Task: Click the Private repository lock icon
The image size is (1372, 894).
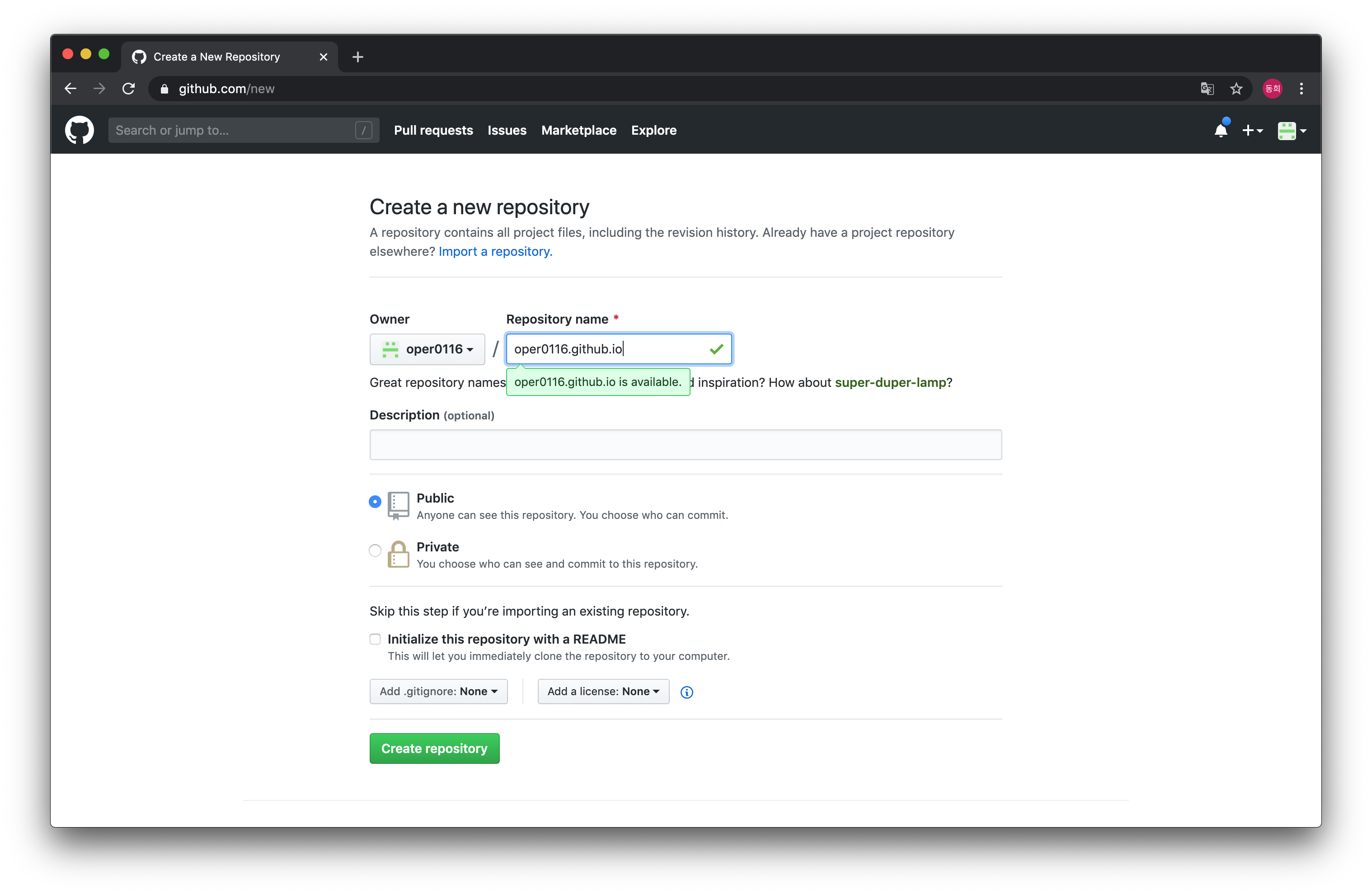Action: pyautogui.click(x=398, y=555)
